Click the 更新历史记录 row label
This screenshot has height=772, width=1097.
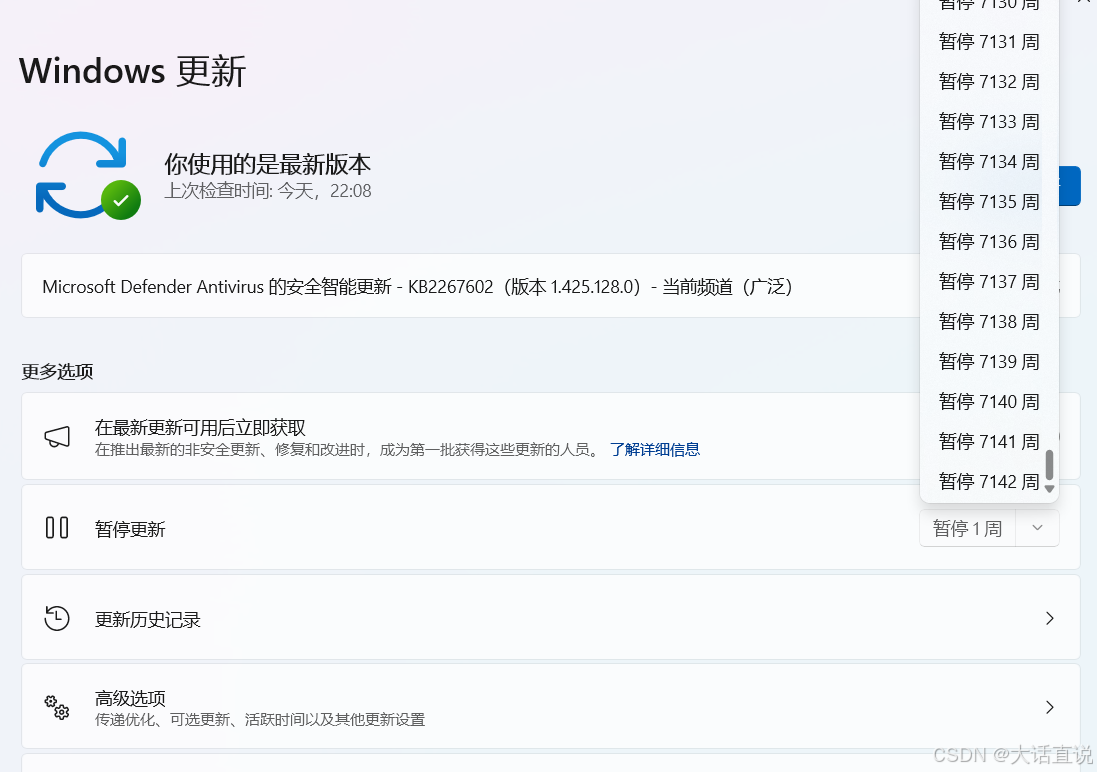tap(148, 619)
